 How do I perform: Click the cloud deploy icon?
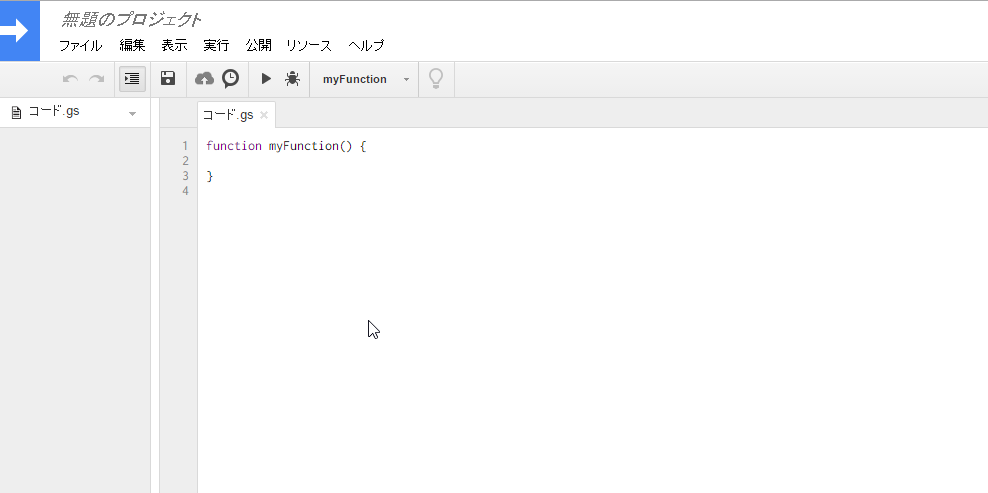(x=204, y=78)
